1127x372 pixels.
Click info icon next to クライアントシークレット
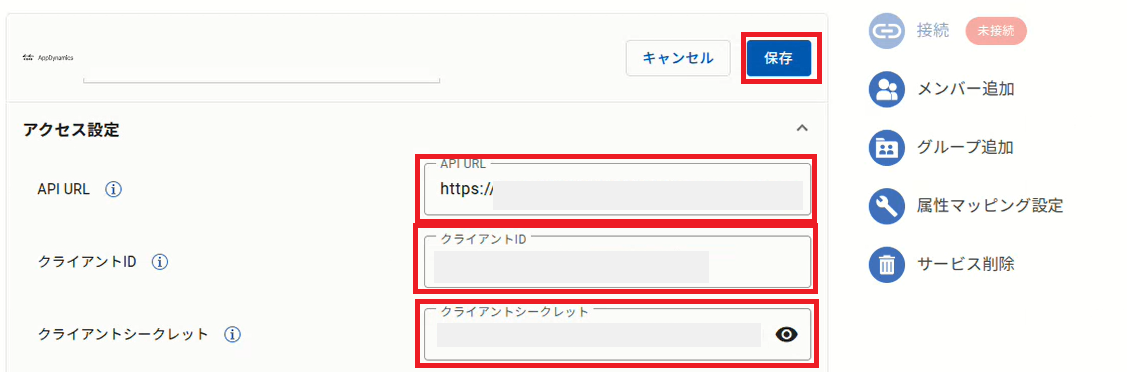231,334
